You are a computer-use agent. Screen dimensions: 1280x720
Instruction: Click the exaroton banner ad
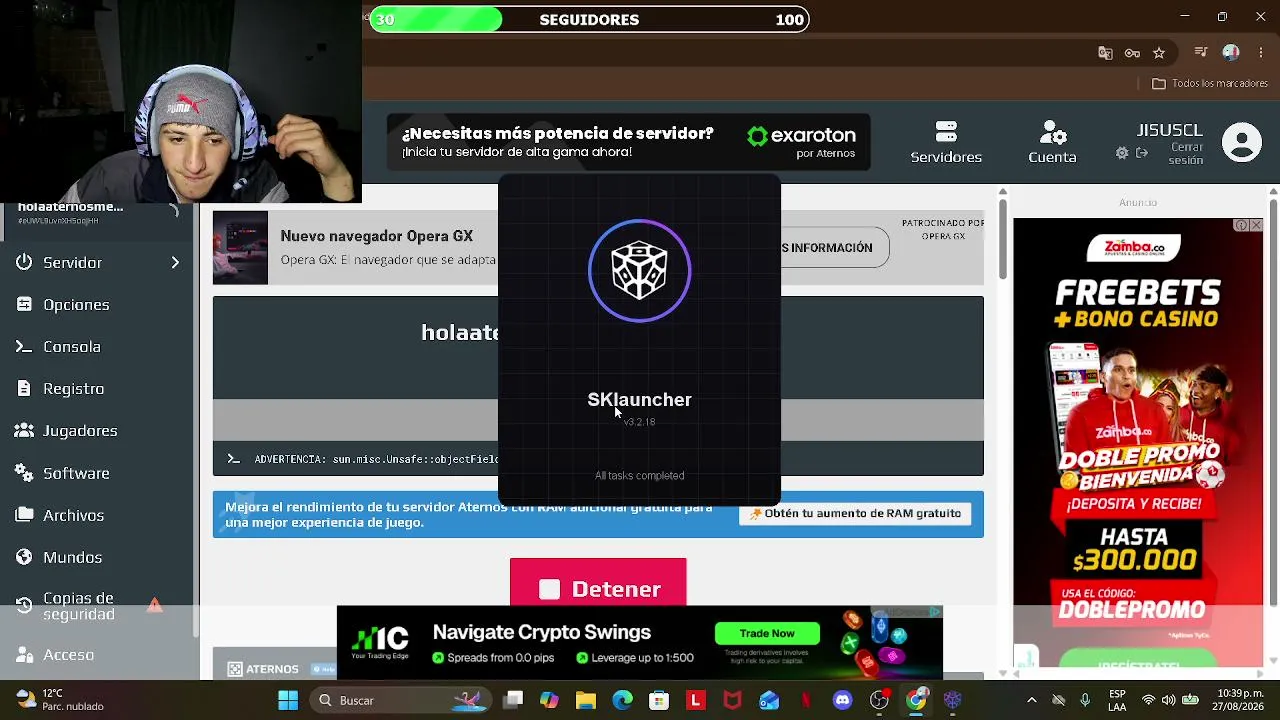point(629,142)
